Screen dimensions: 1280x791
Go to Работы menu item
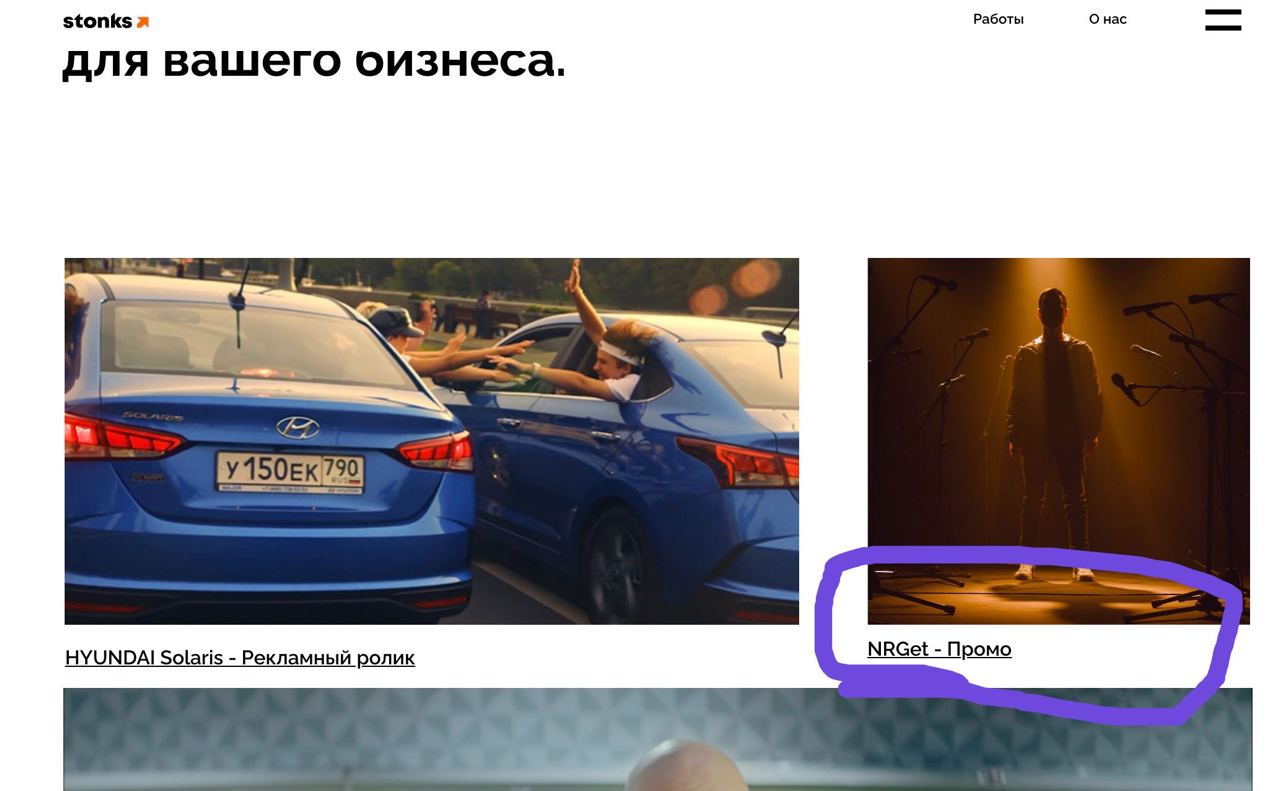pyautogui.click(x=998, y=19)
